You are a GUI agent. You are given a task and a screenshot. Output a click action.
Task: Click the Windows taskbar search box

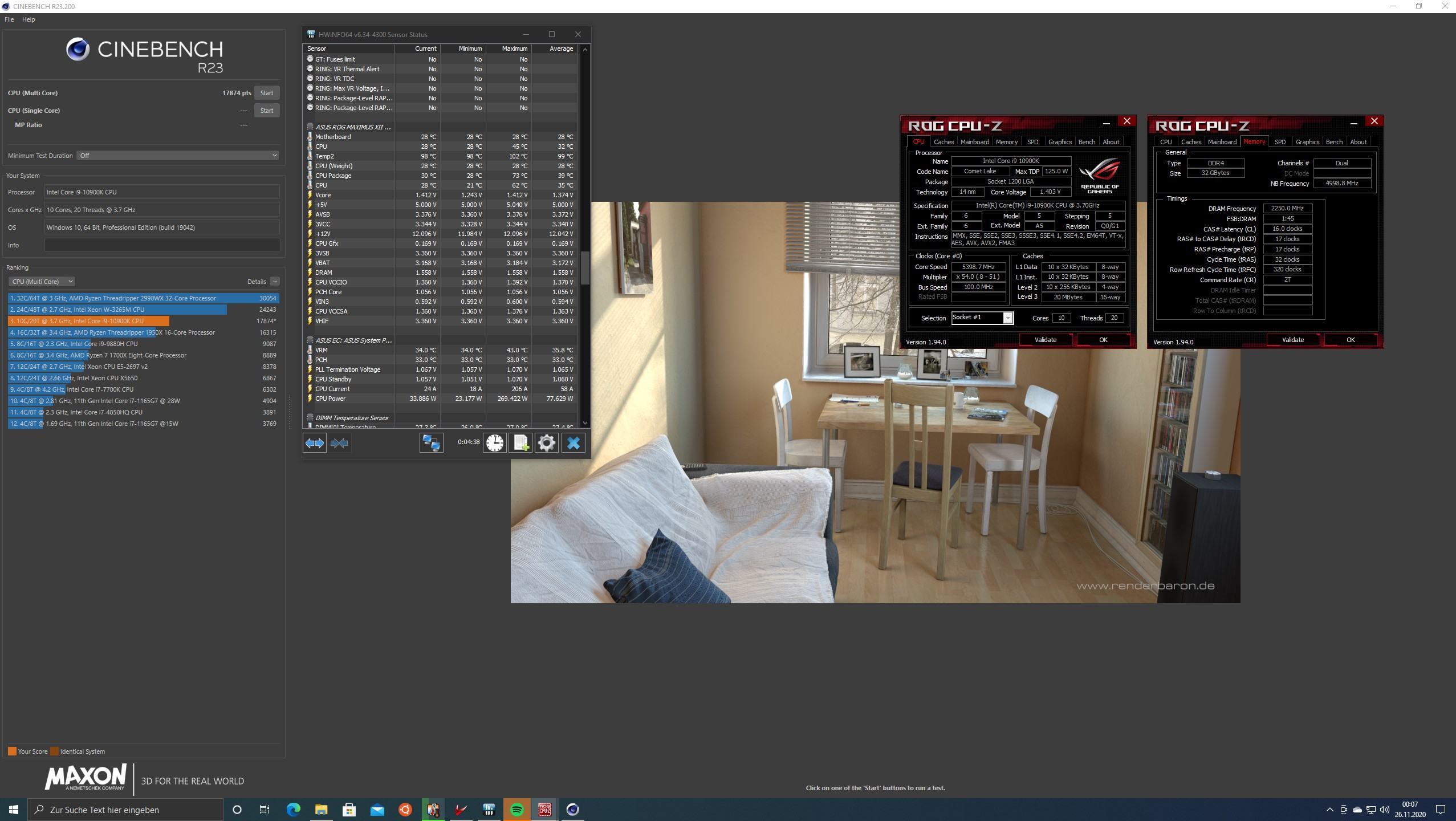(x=125, y=810)
